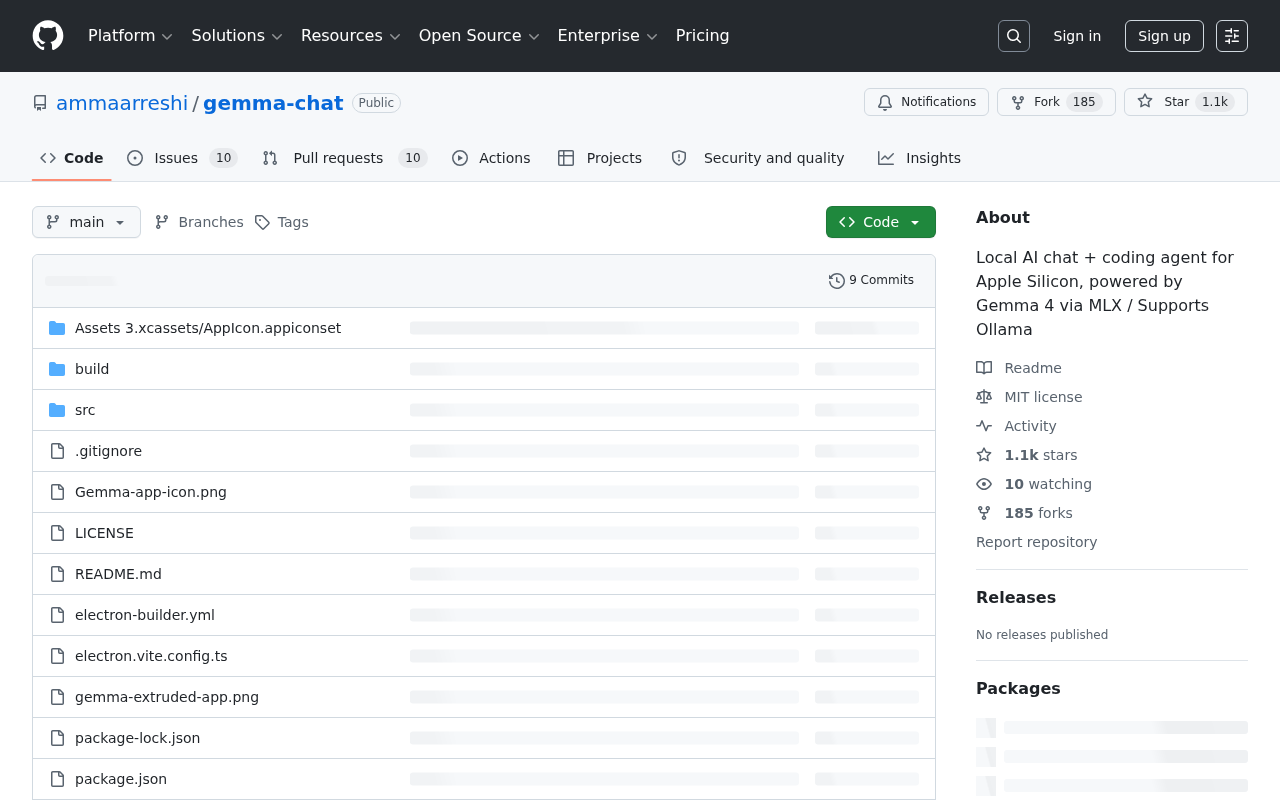Image resolution: width=1280 pixels, height=800 pixels.
Task: Open the src folder name
Action: 85,410
